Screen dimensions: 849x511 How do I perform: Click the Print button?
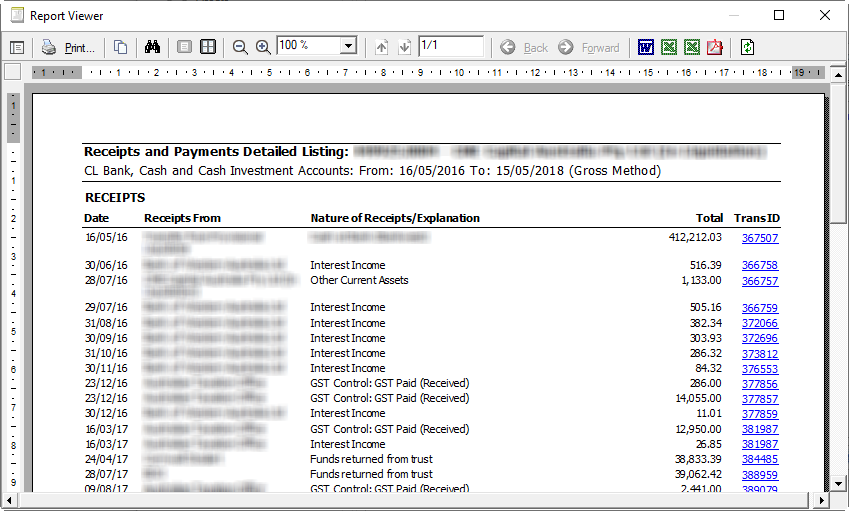(69, 47)
